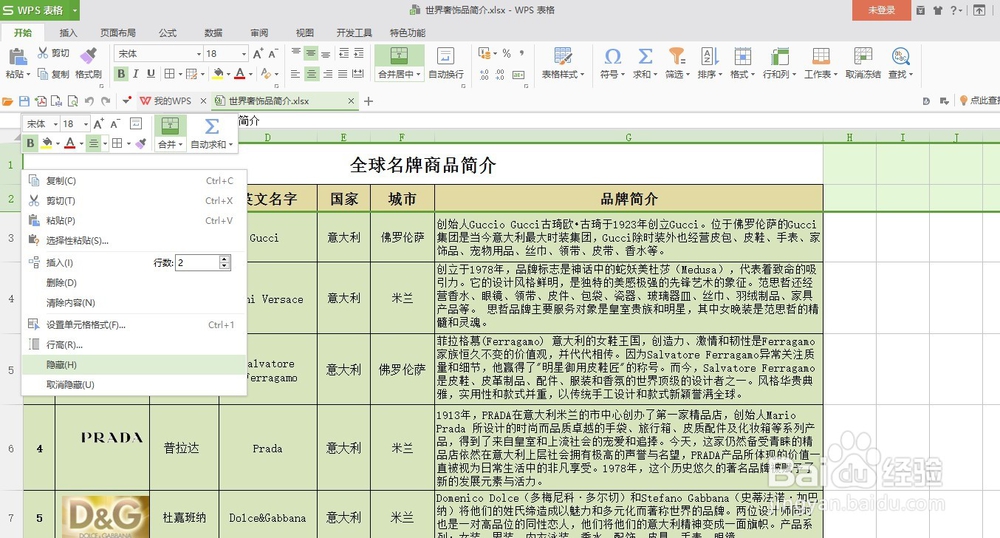Click the Not Logged In (未登录) button

[x=881, y=10]
